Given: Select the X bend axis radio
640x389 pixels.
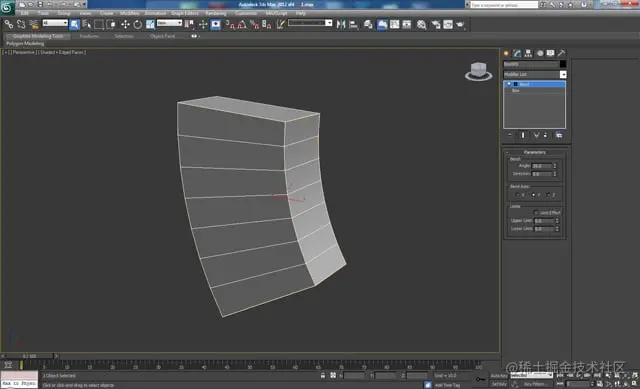Looking at the screenshot, I should click(518, 195).
